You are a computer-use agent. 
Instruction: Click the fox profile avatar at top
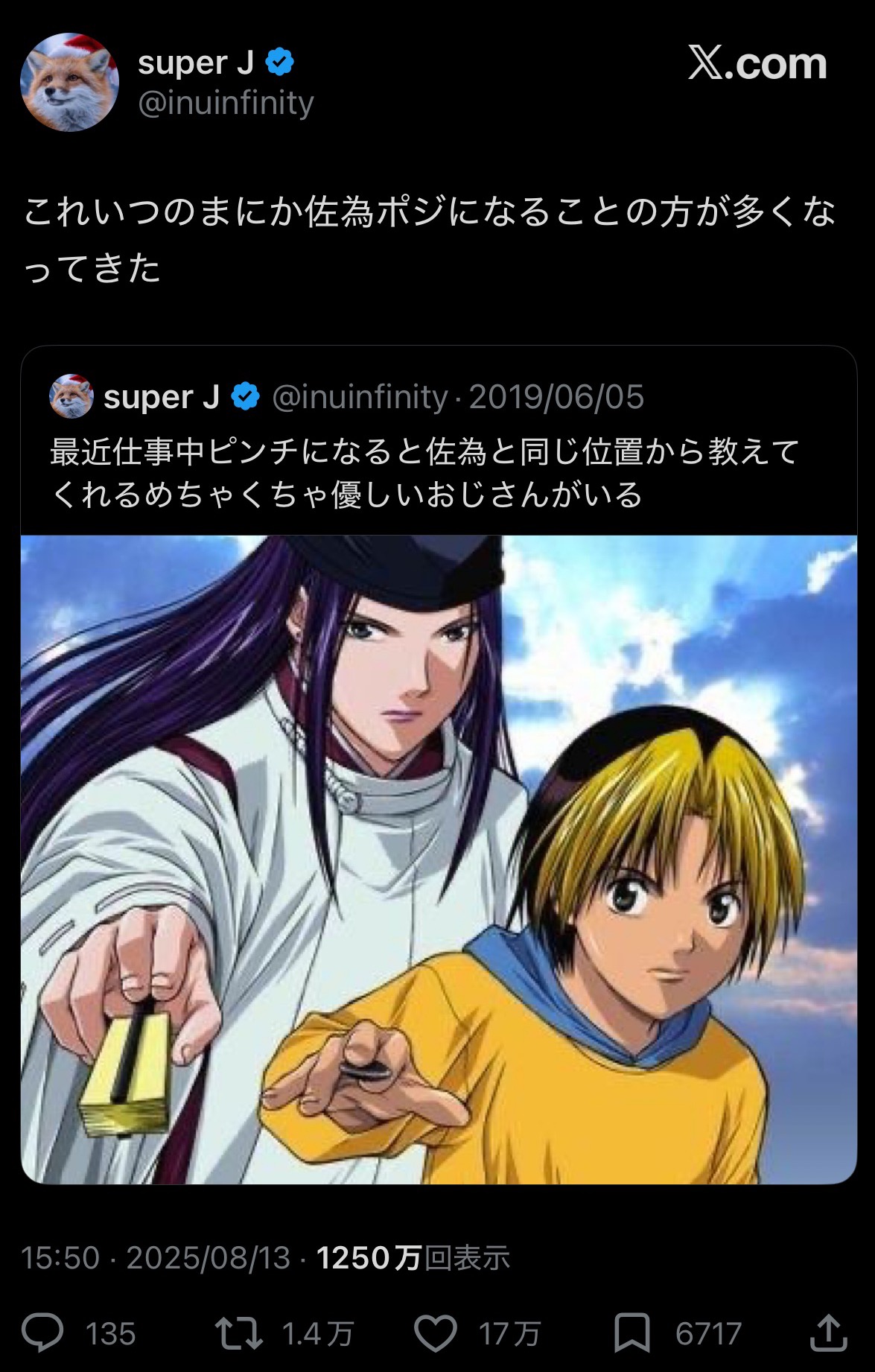(x=69, y=82)
